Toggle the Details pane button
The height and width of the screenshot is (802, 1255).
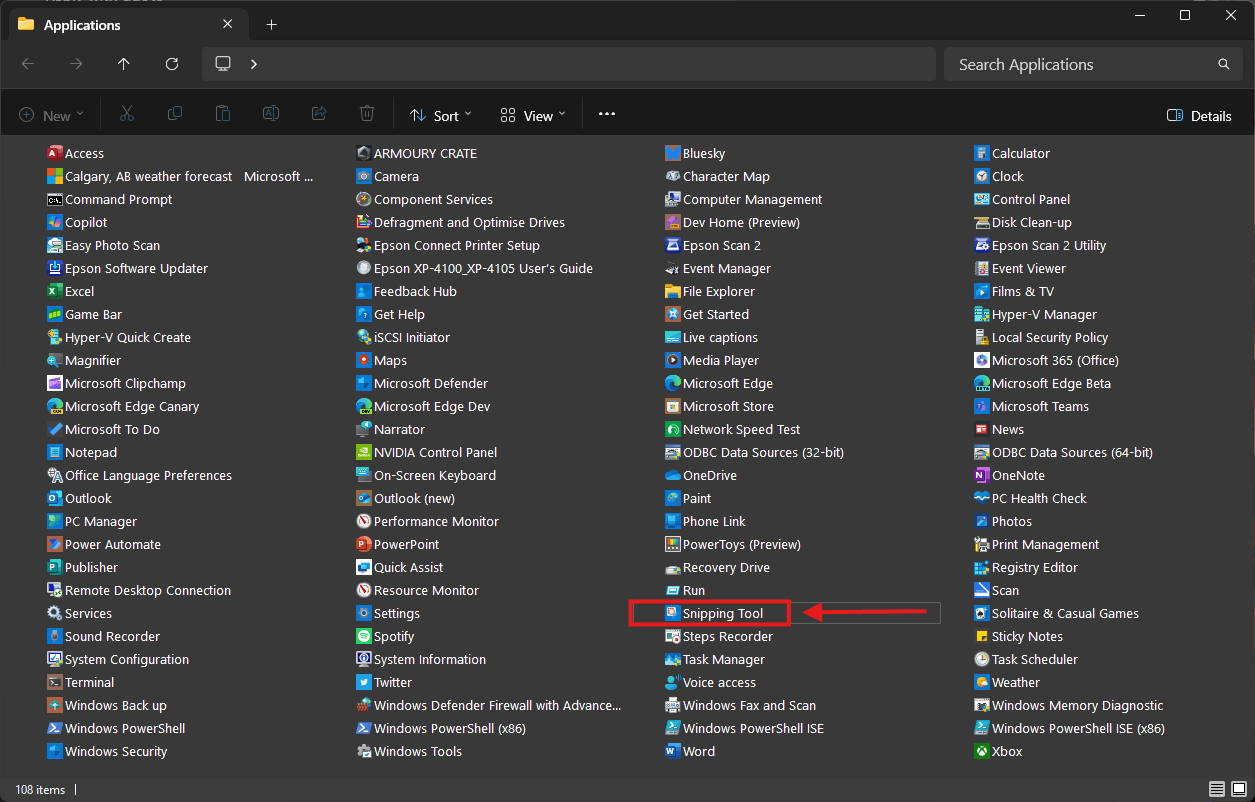tap(1199, 116)
